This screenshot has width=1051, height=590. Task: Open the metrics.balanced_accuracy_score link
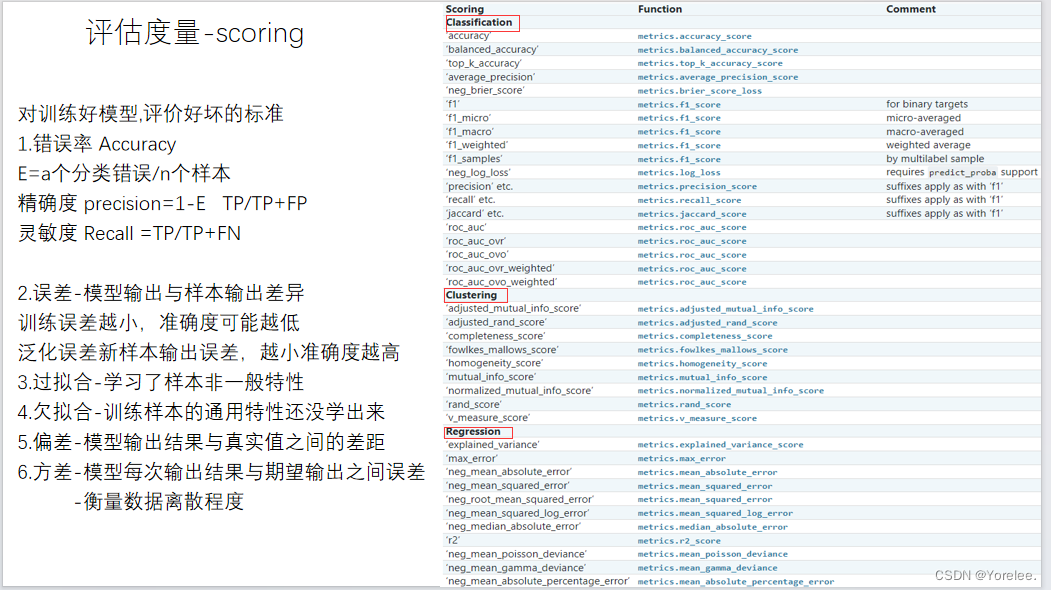point(718,50)
